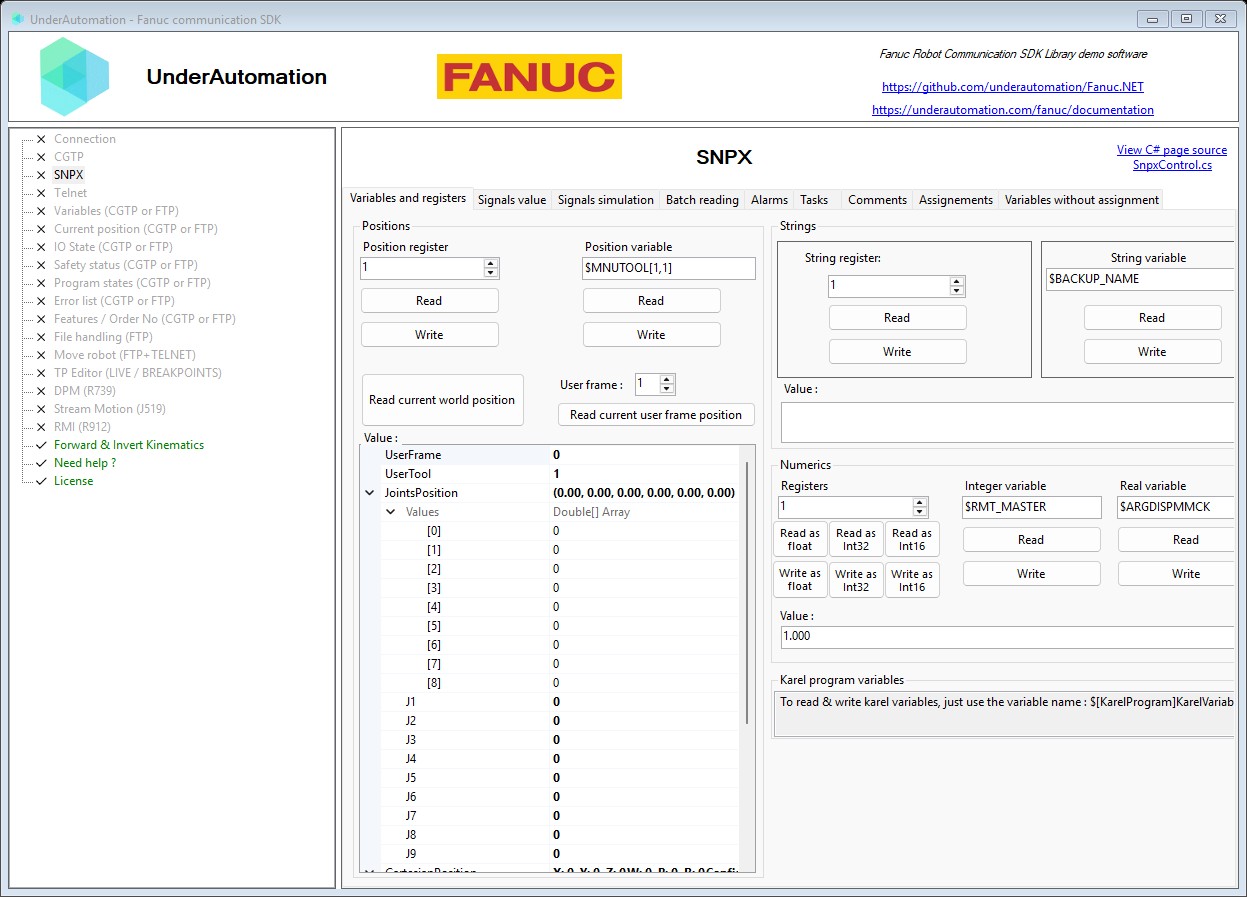The height and width of the screenshot is (897, 1247).
Task: Click the X icon beside File handling (FTP)
Action: (41, 337)
